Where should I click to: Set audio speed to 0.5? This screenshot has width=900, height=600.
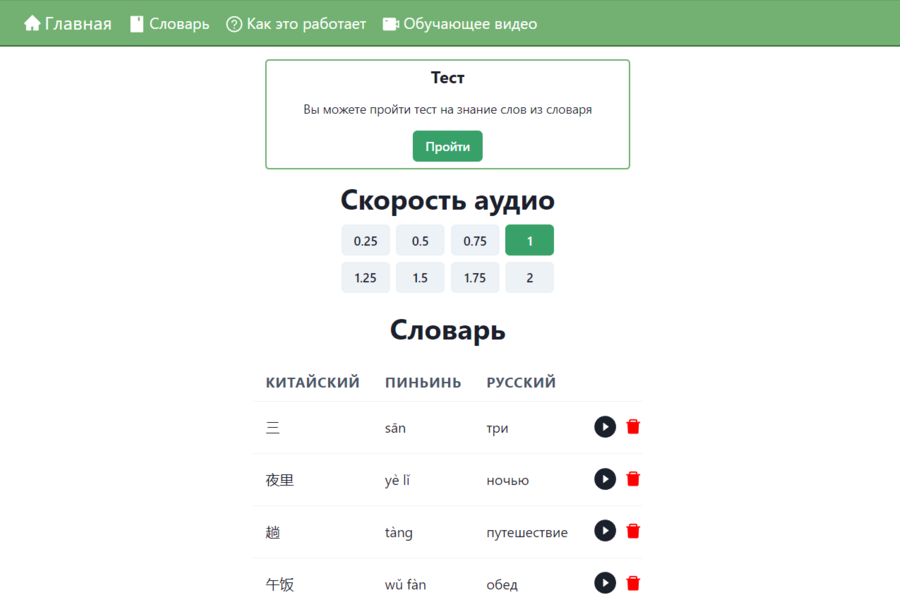point(420,241)
